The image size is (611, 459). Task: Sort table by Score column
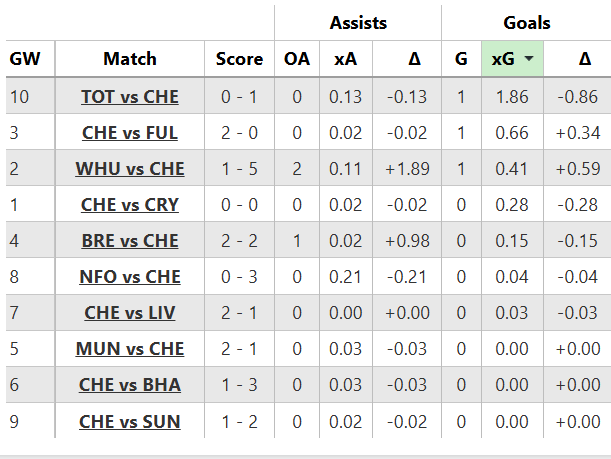pyautogui.click(x=239, y=59)
